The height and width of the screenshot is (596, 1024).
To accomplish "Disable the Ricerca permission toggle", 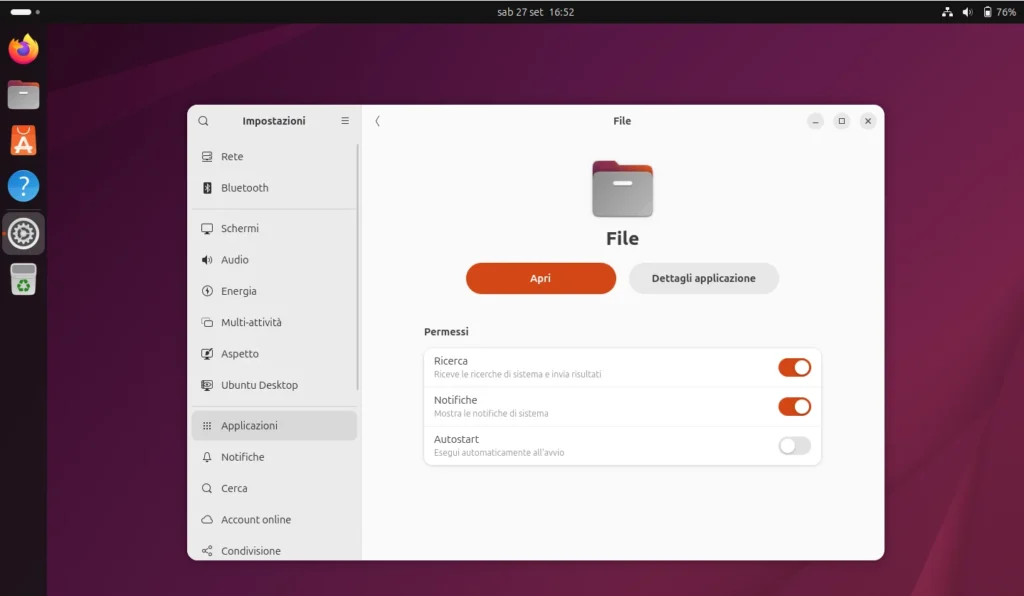I will (795, 368).
